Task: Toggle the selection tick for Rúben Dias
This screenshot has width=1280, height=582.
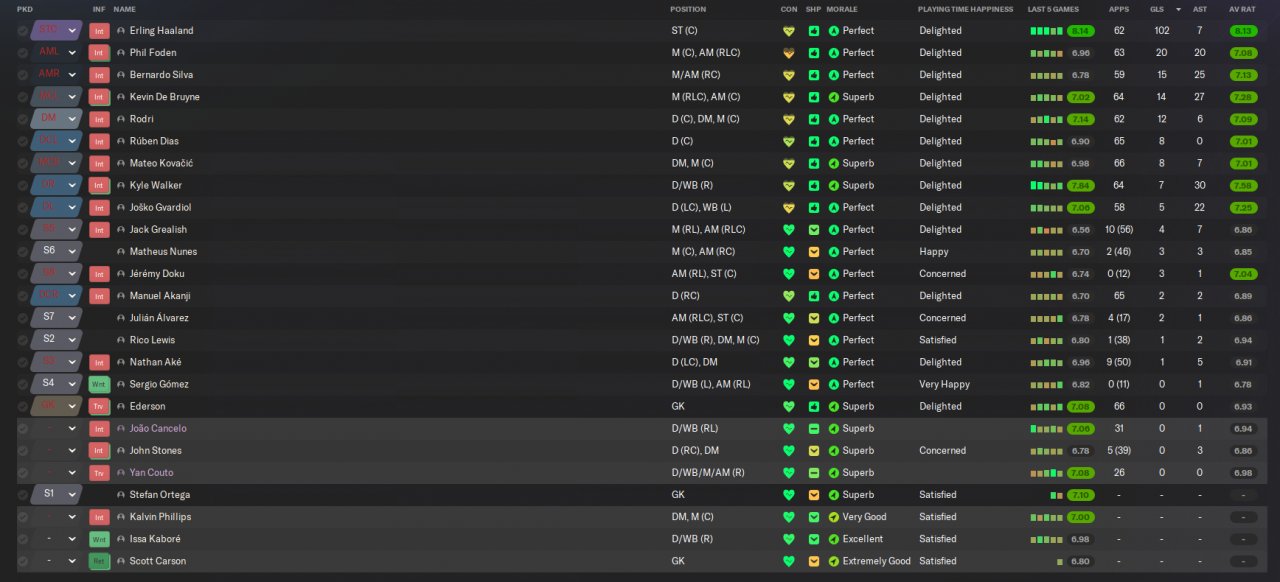Action: (x=22, y=141)
